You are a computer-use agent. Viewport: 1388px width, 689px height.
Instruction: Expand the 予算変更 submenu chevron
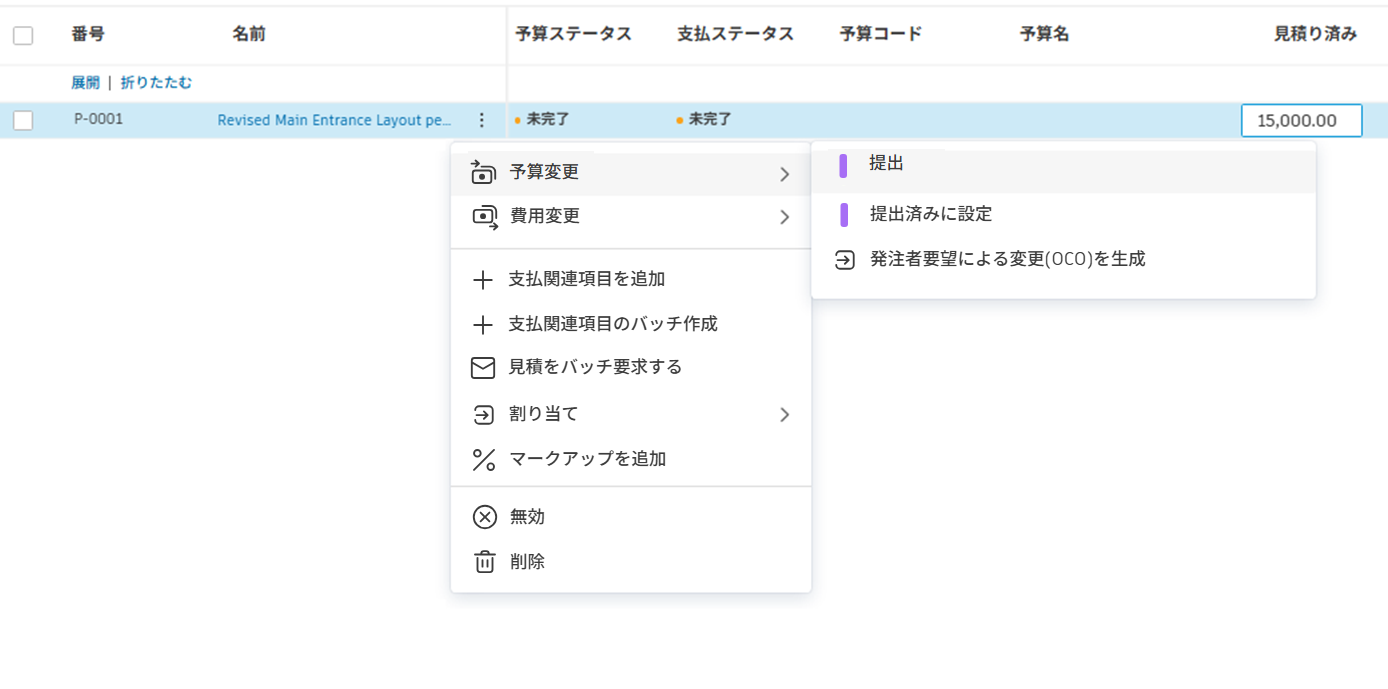786,171
